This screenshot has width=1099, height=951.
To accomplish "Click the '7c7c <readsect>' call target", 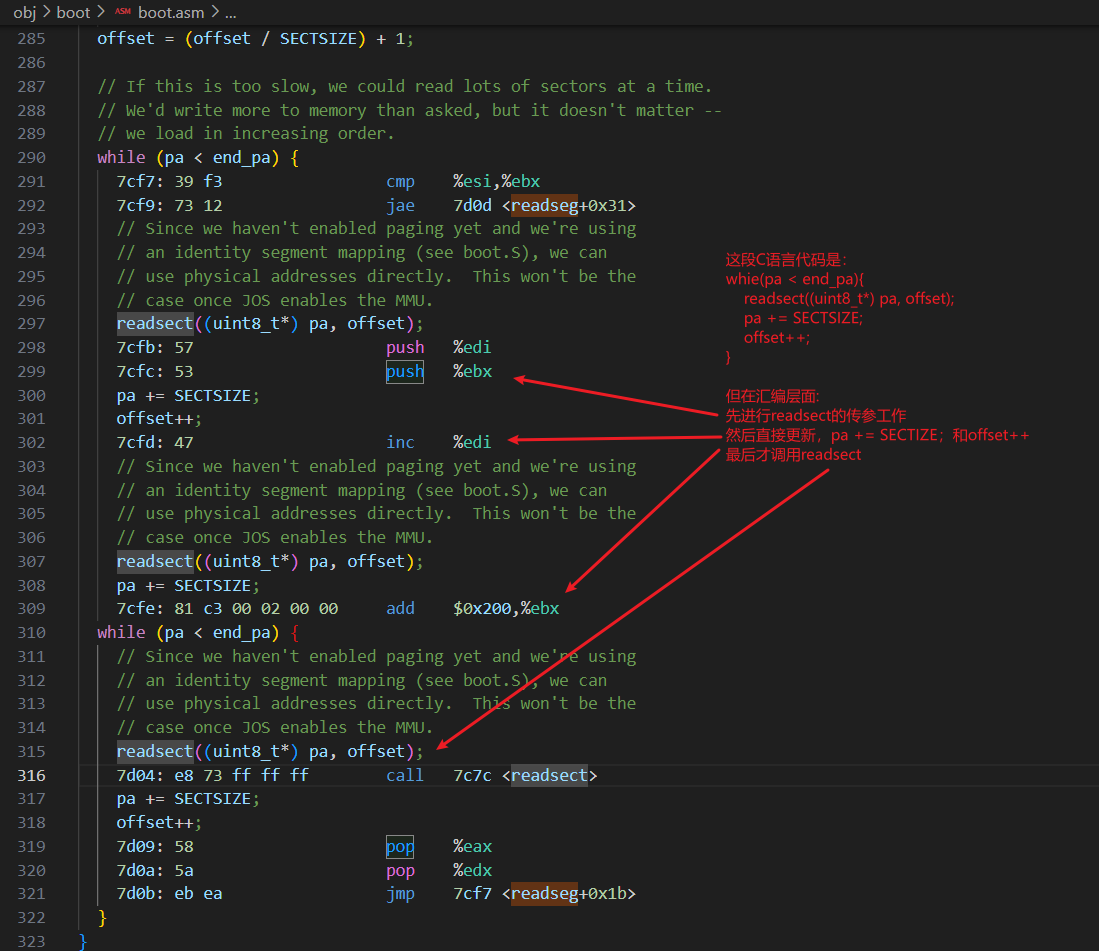I will [525, 775].
